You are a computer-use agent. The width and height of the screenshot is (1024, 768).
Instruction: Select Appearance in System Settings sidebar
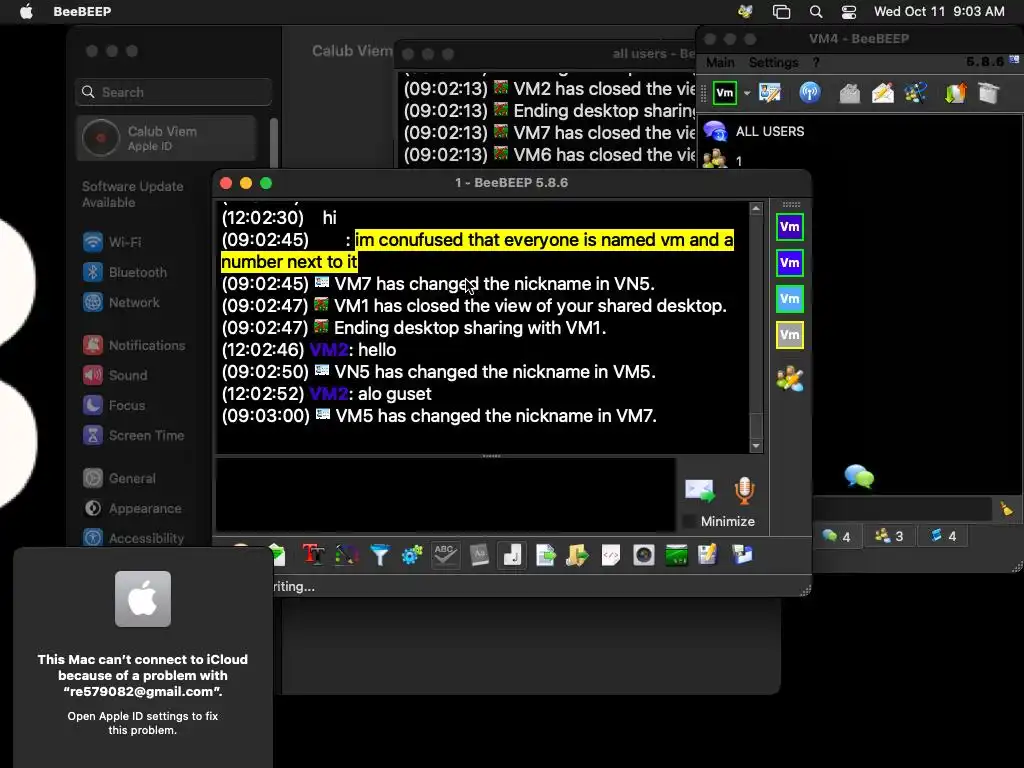click(x=132, y=508)
